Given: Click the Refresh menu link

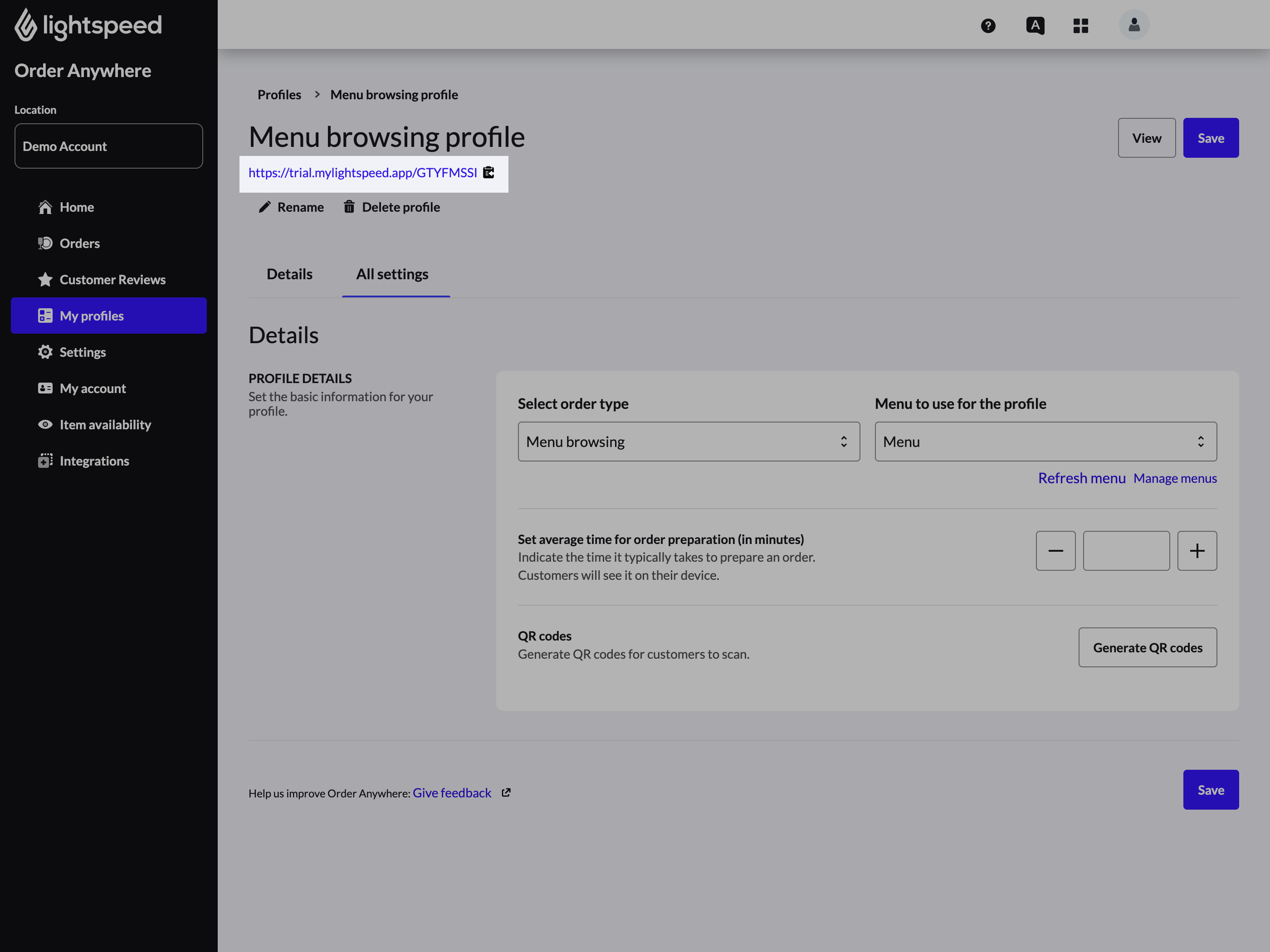Looking at the screenshot, I should pos(1081,477).
